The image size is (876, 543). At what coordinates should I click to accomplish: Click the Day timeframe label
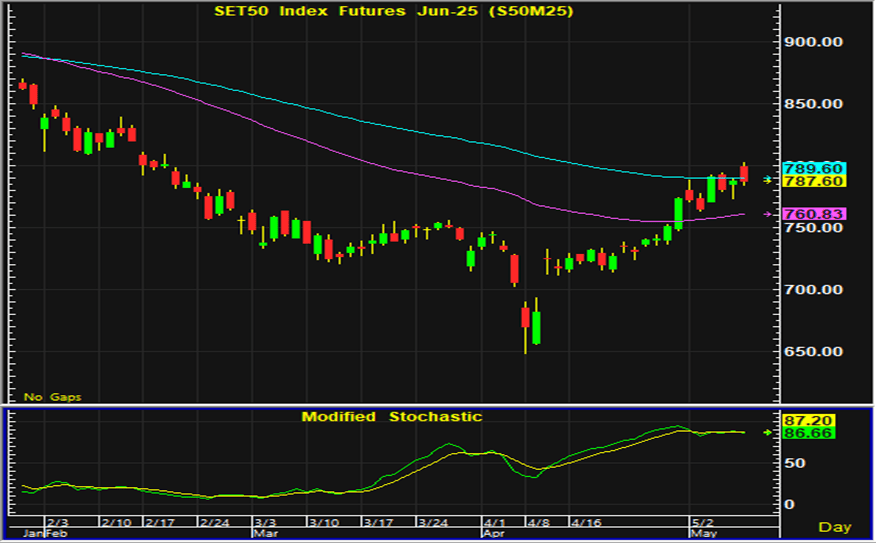(x=834, y=527)
